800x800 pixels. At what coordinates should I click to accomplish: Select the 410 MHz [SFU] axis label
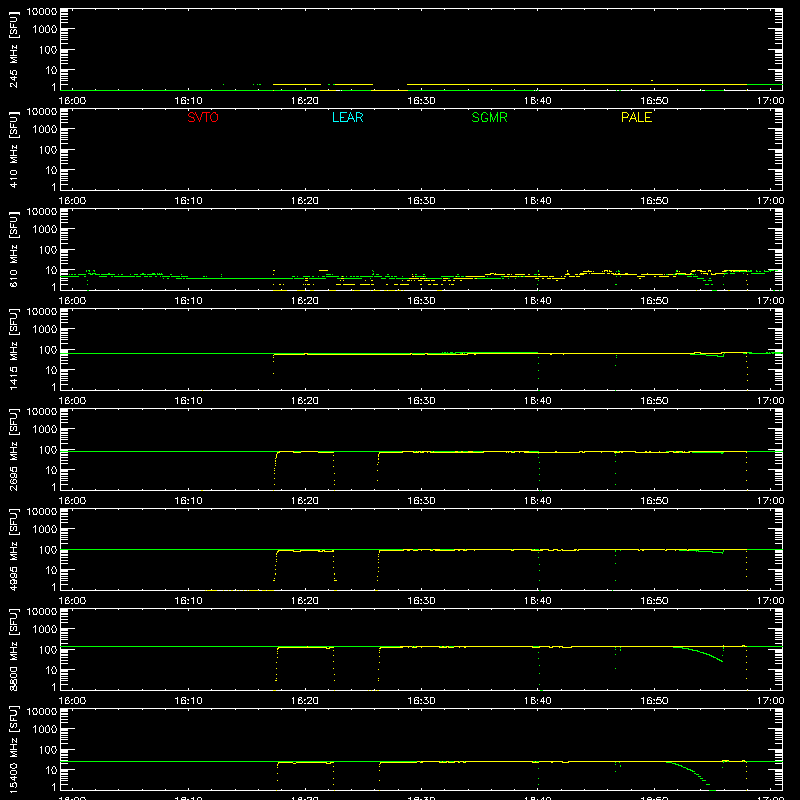coord(14,149)
